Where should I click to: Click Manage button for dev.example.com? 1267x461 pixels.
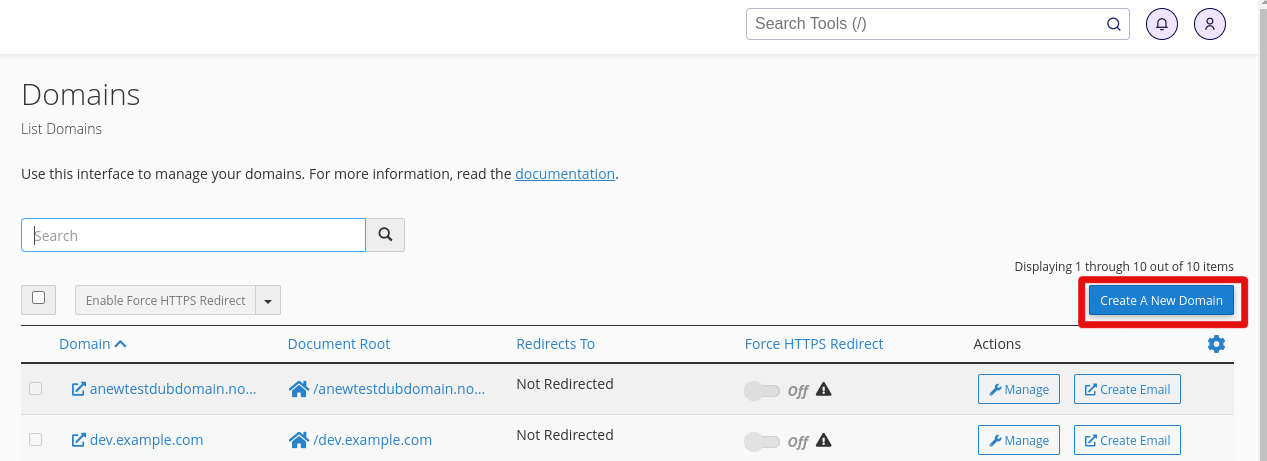[1018, 441]
